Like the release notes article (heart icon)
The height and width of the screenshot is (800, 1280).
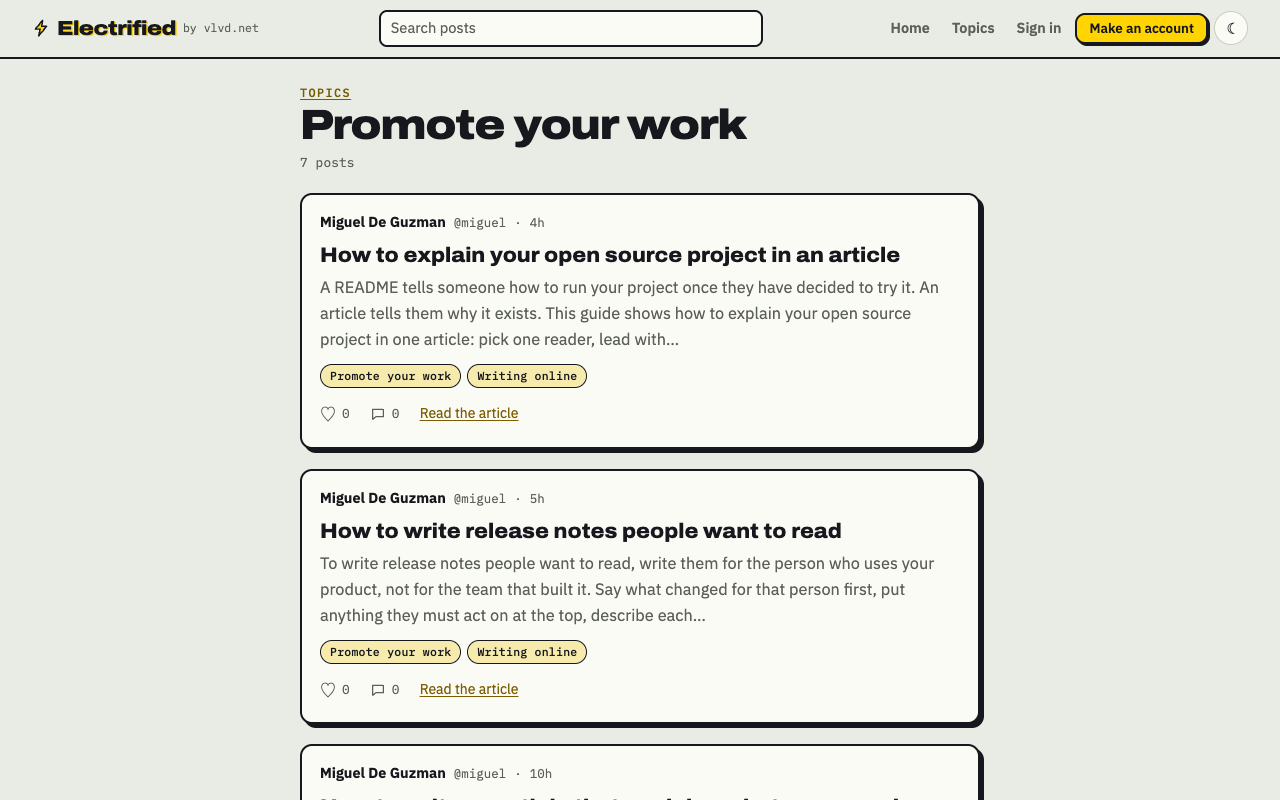pos(328,690)
